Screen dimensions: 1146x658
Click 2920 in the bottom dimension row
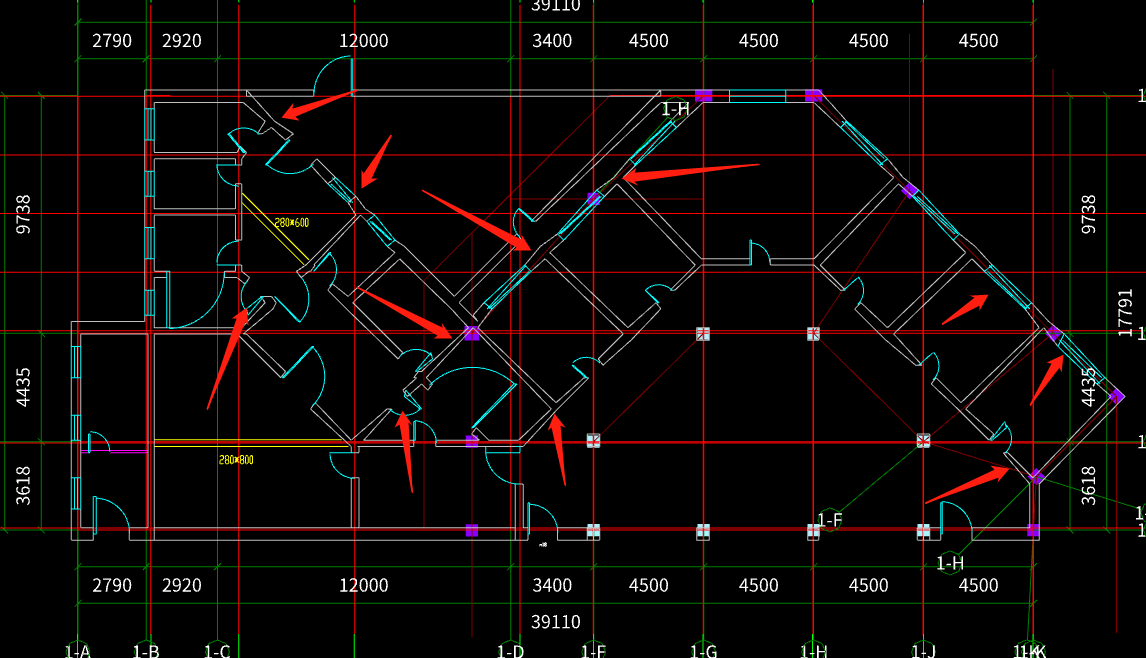click(181, 586)
